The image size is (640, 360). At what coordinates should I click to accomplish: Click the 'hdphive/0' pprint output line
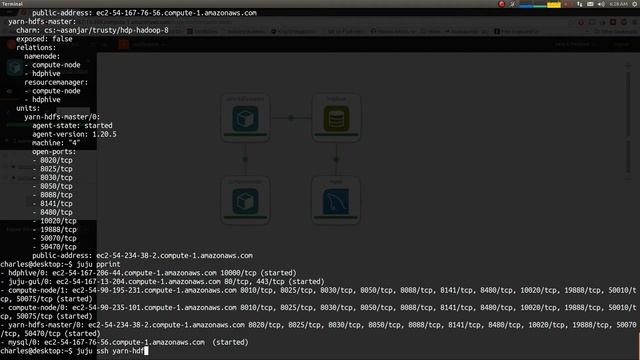point(149,273)
